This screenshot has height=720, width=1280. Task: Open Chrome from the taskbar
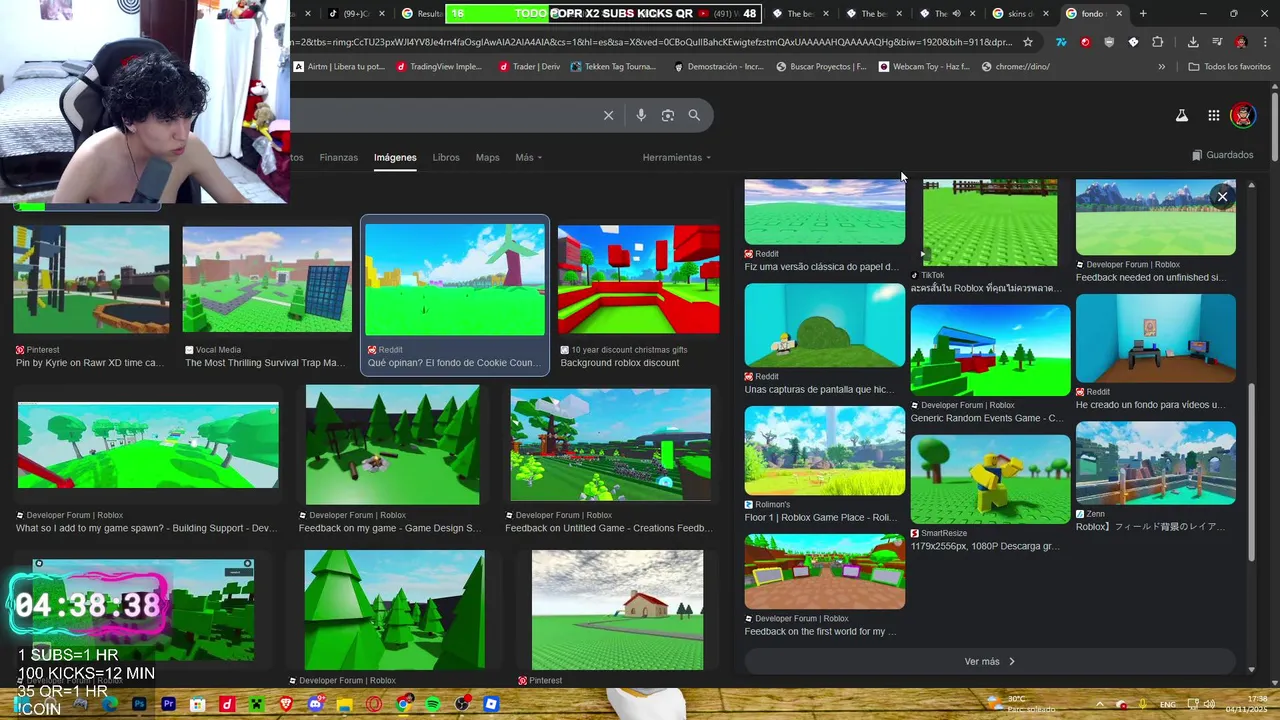click(403, 704)
